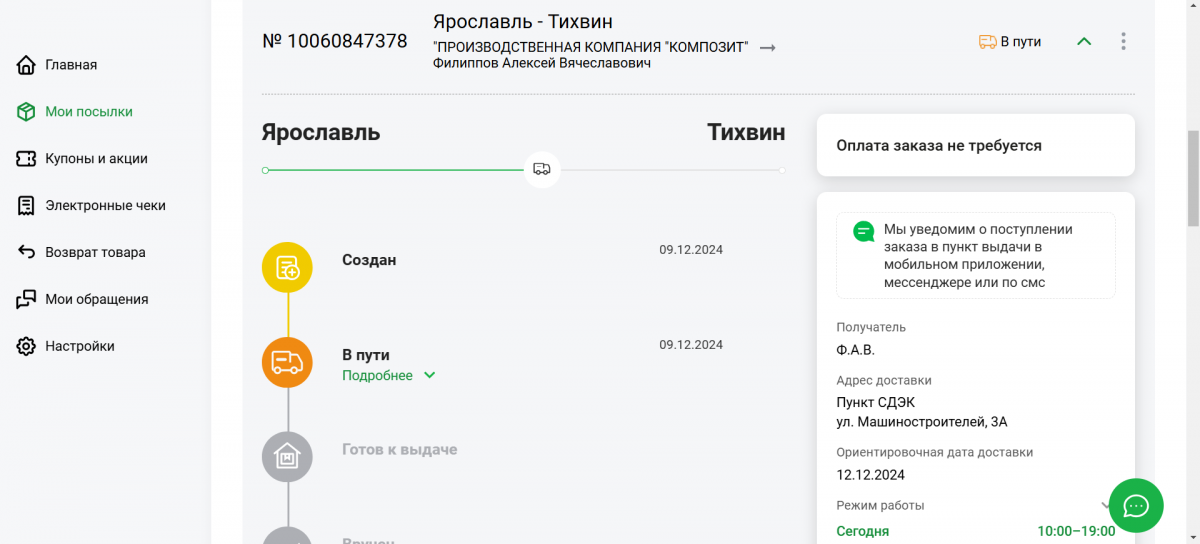1200x544 pixels.
Task: Open 'Мои обращения' in the sidebar
Action: tap(96, 299)
